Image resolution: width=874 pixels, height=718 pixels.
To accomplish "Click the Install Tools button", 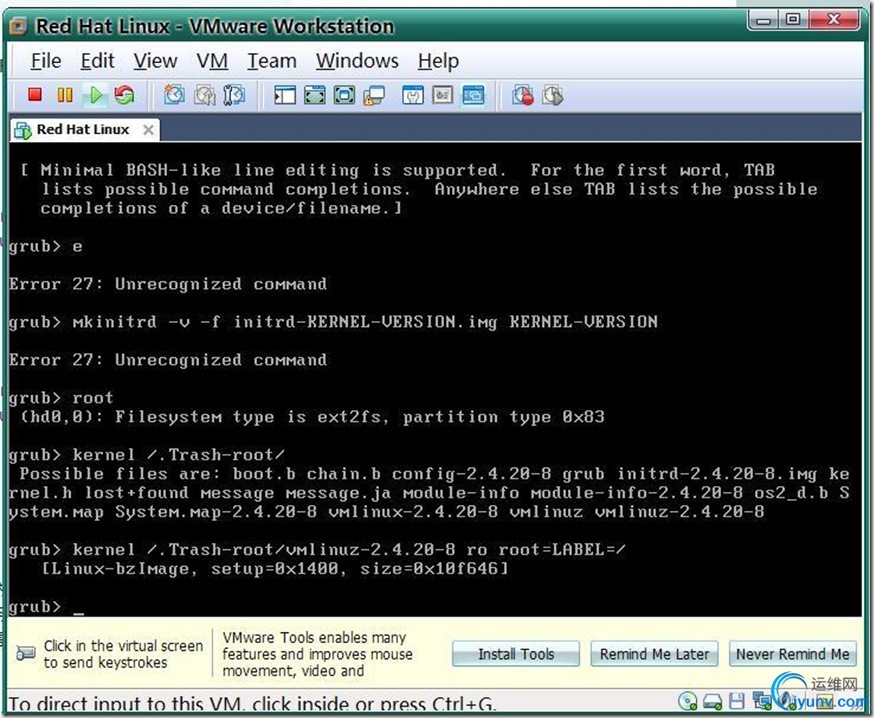I will pos(516,654).
